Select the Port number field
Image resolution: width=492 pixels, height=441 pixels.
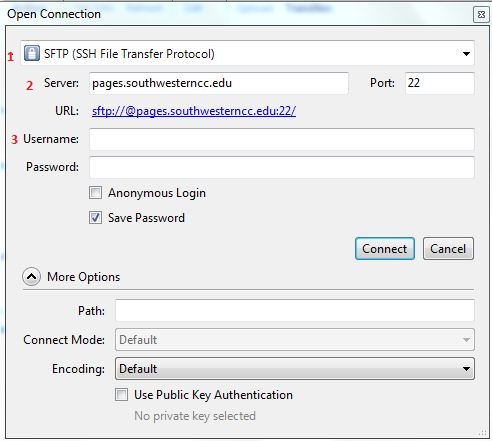[439, 83]
